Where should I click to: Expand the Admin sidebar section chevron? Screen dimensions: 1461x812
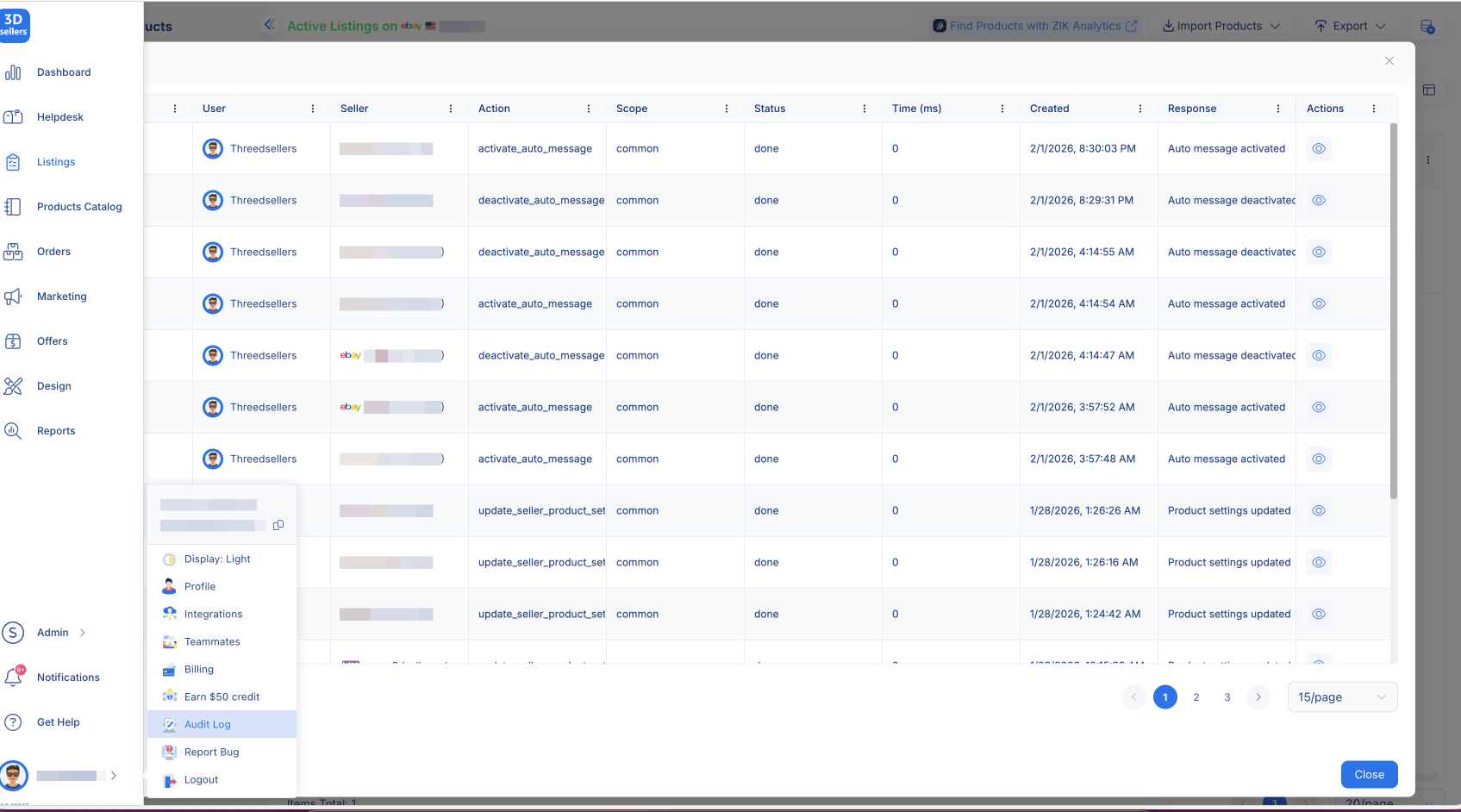point(83,632)
